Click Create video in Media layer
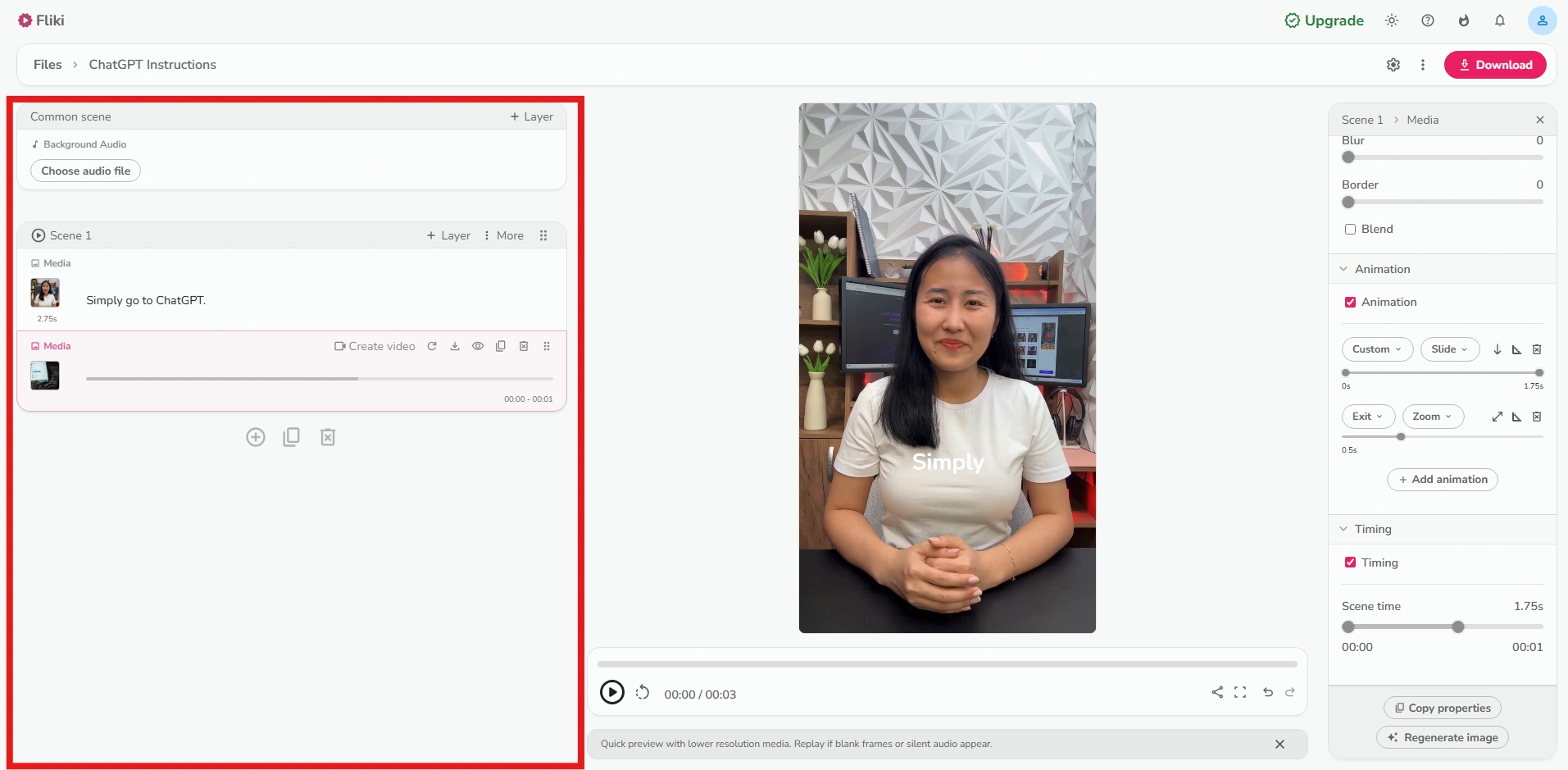This screenshot has height=770, width=1568. click(375, 346)
